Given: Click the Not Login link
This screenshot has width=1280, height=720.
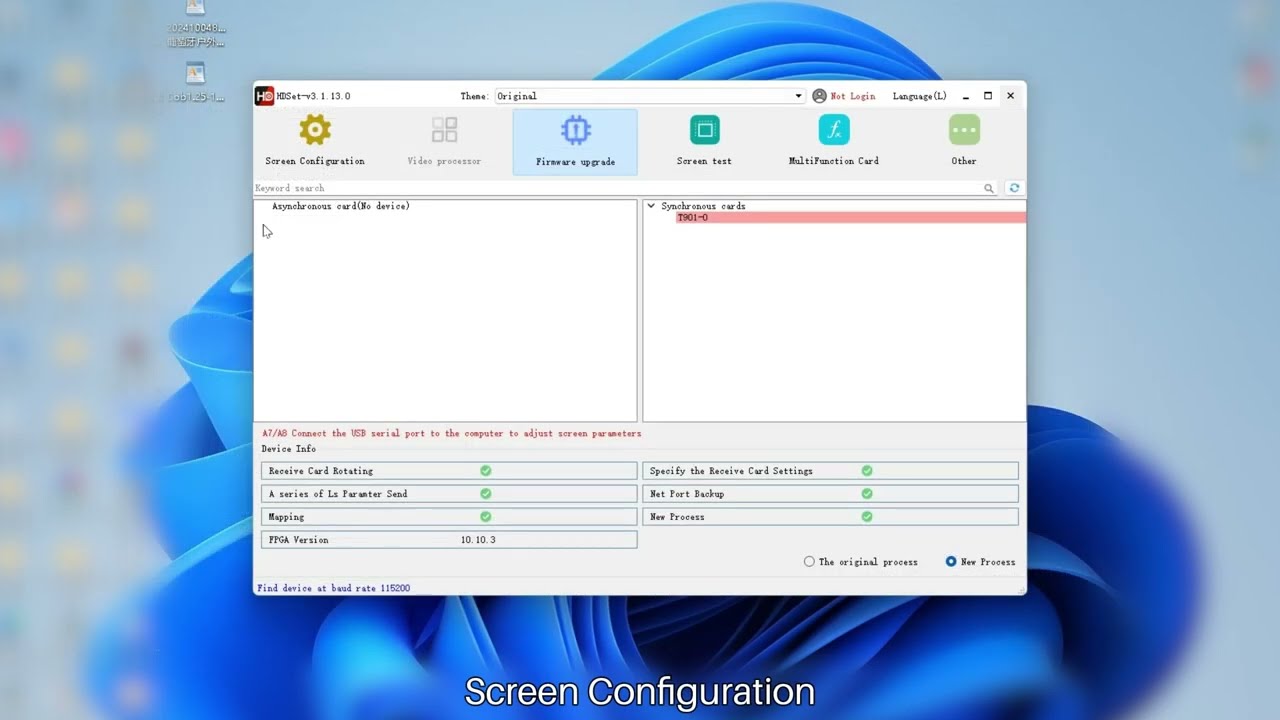Looking at the screenshot, I should click(852, 96).
